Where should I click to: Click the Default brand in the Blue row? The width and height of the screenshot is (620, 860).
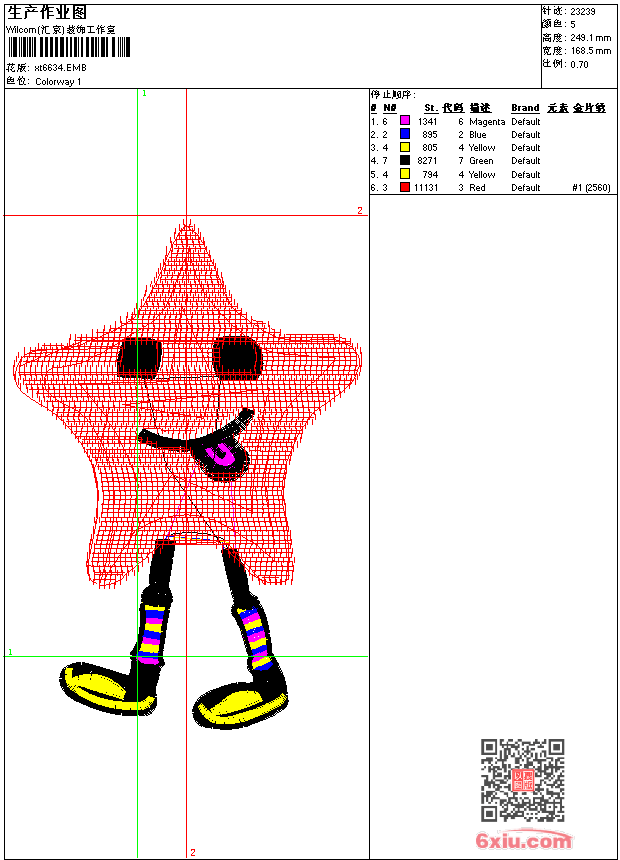[x=526, y=135]
